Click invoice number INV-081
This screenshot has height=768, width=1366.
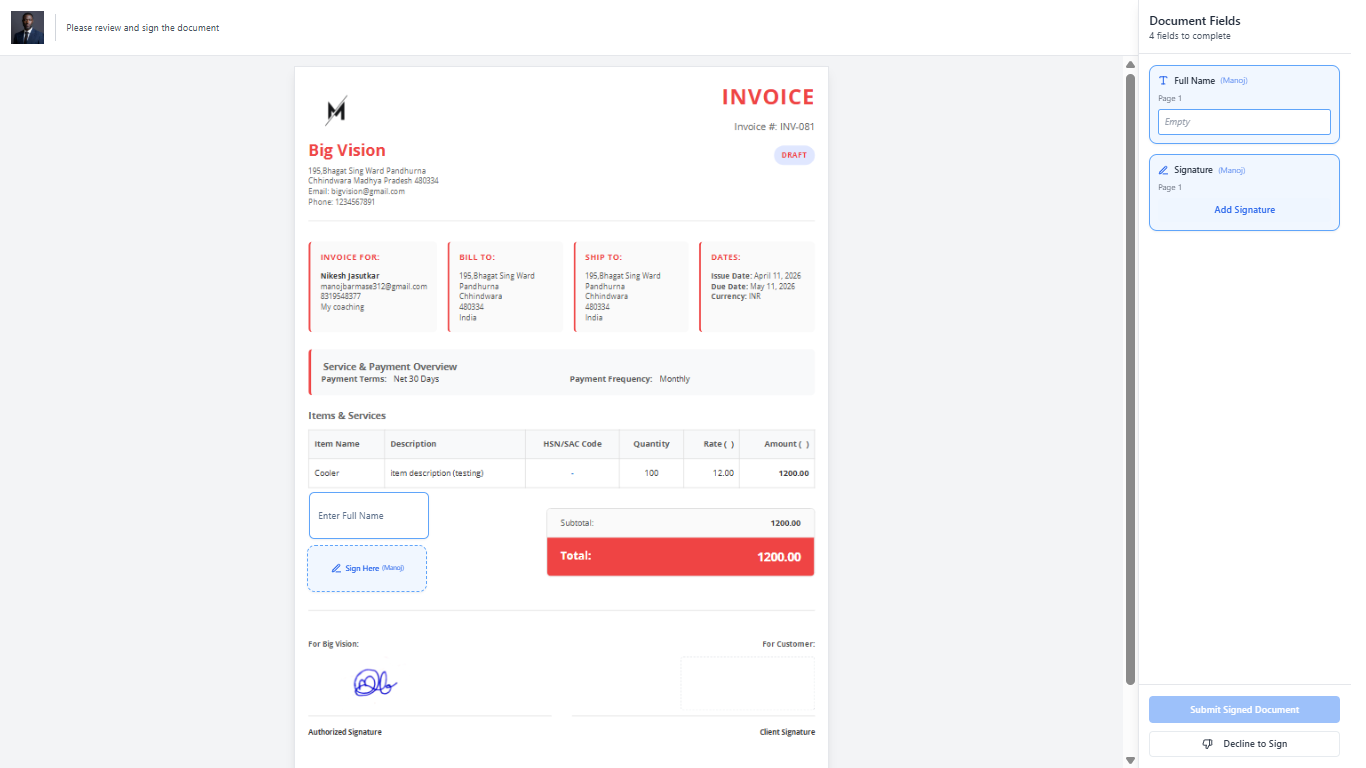[774, 127]
